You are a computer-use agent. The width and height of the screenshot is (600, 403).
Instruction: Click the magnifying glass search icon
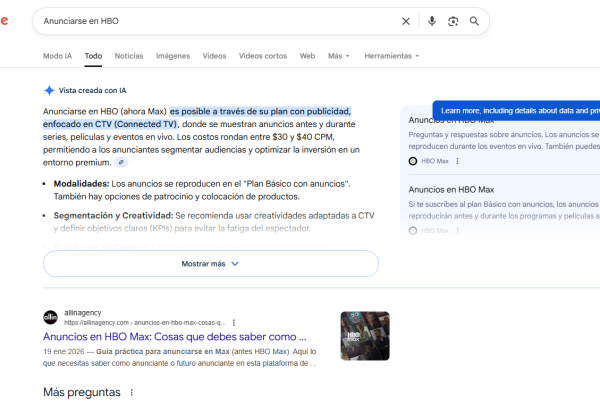click(x=474, y=21)
